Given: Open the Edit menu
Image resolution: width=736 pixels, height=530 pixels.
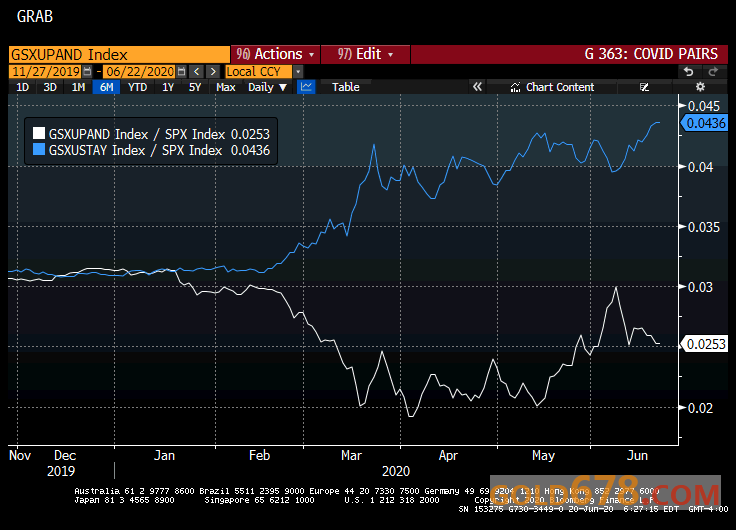Looking at the screenshot, I should pyautogui.click(x=366, y=54).
